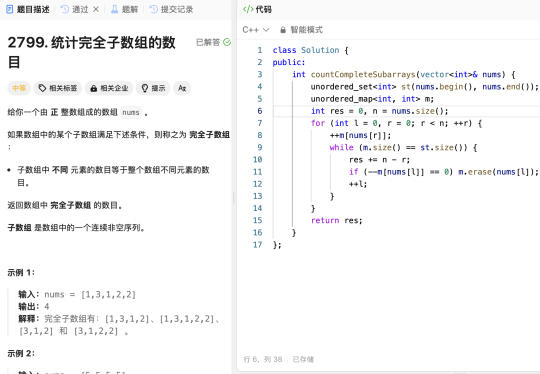Viewport: 540px width, 374px height.
Task: Open the C++ language dropdown
Action: pyautogui.click(x=256, y=30)
